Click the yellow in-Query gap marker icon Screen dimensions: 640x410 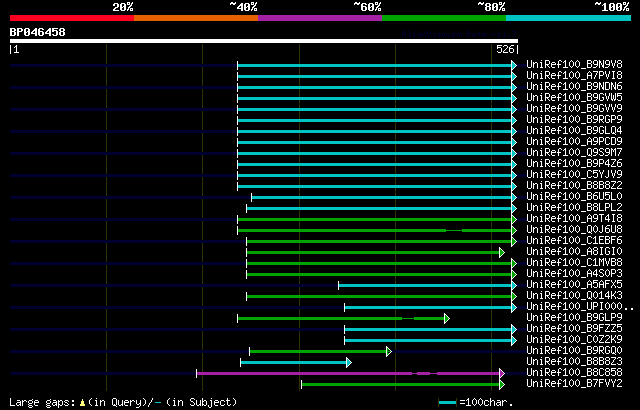pyautogui.click(x=82, y=403)
